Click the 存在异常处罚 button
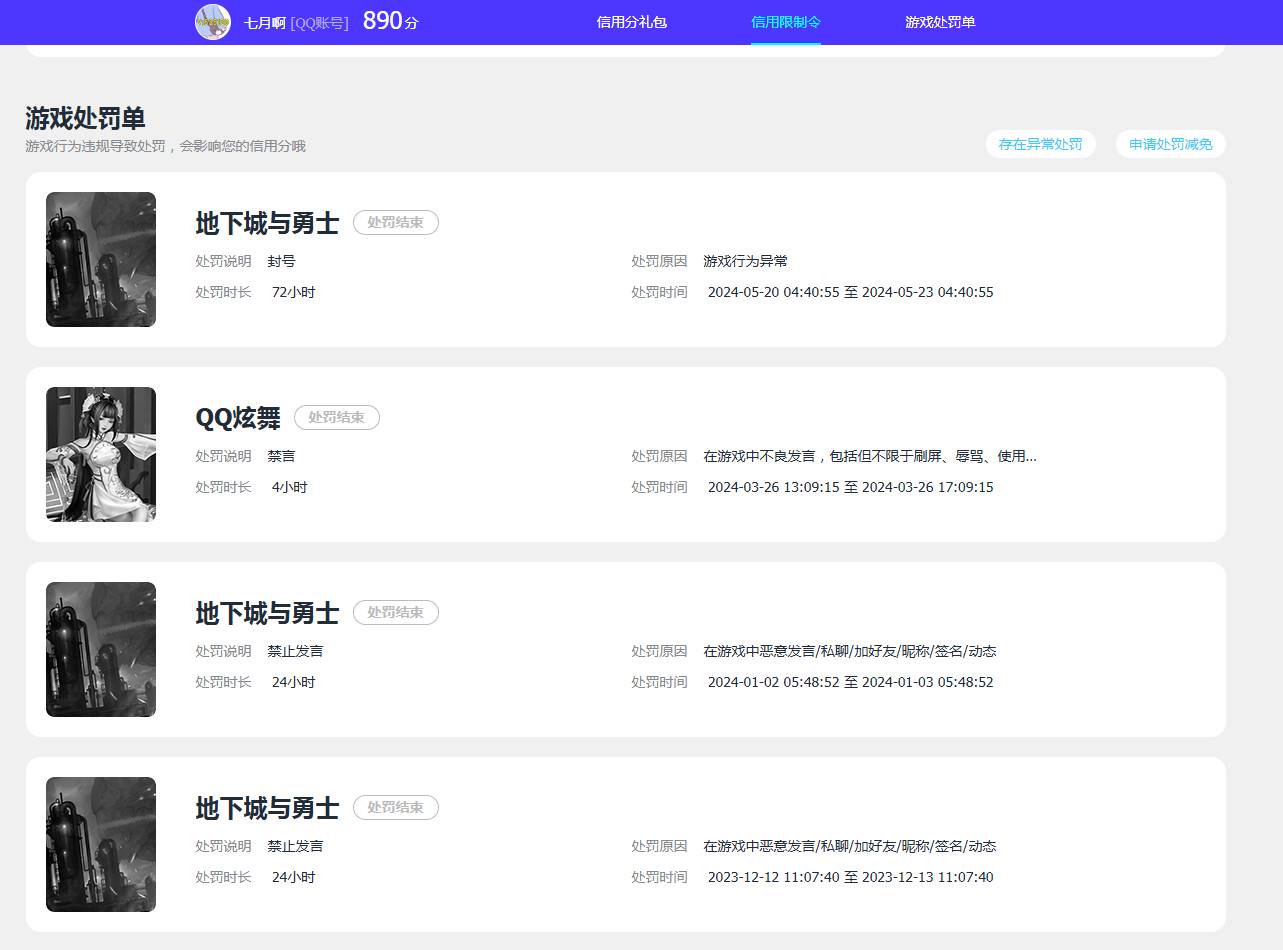 pos(1040,144)
